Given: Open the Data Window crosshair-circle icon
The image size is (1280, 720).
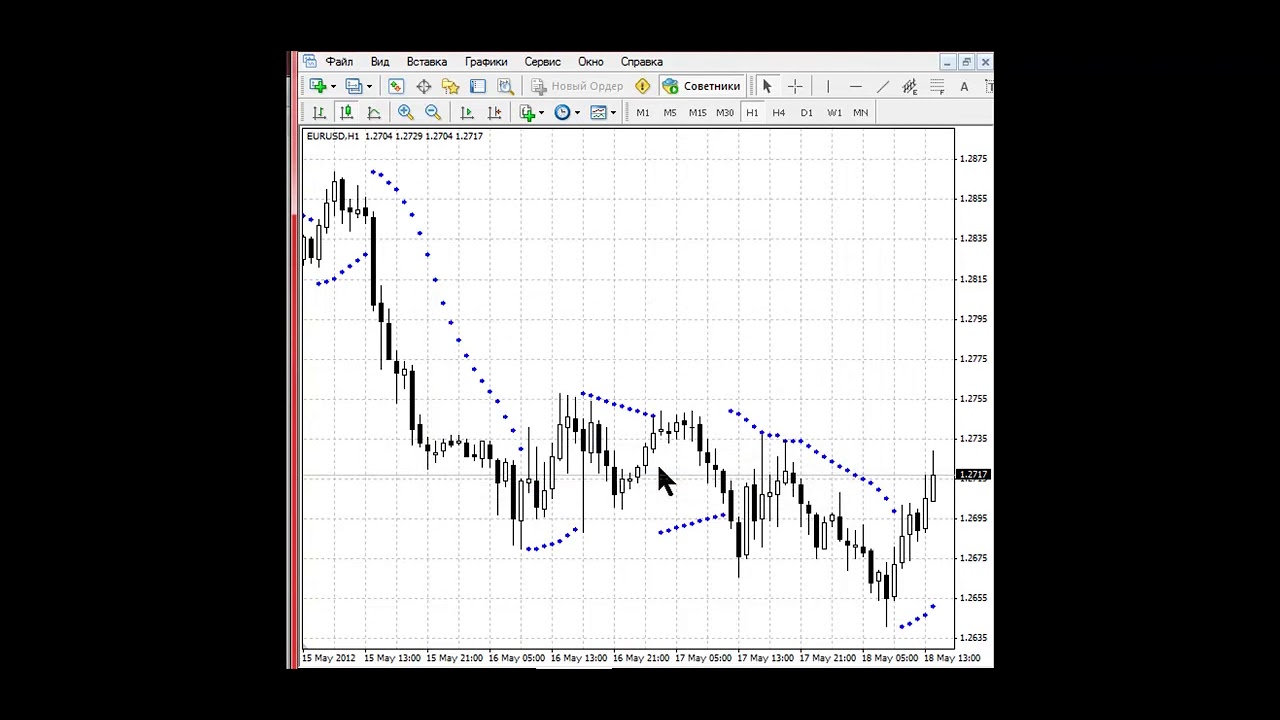Looking at the screenshot, I should [423, 87].
